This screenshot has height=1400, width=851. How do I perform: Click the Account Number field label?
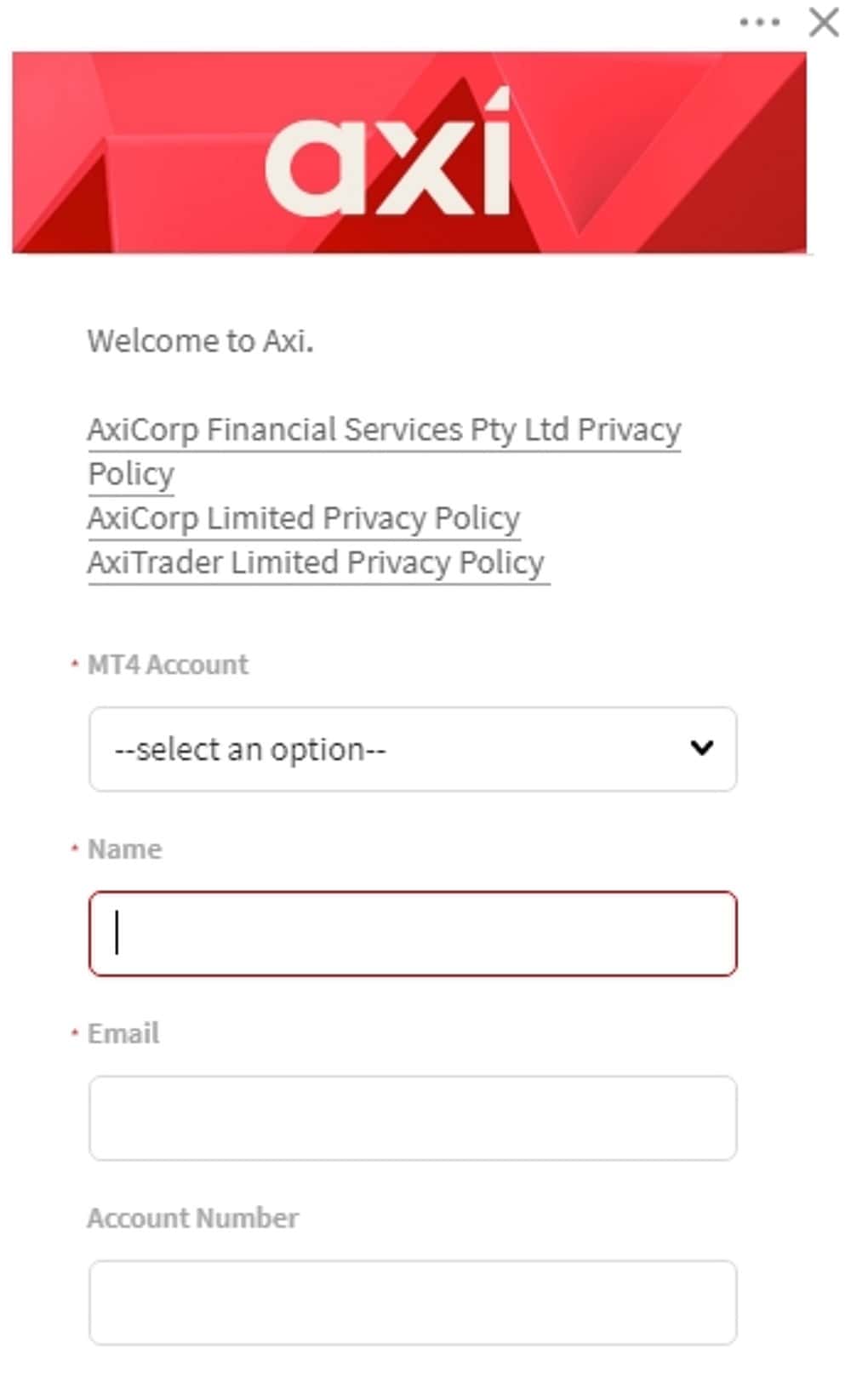(193, 1219)
